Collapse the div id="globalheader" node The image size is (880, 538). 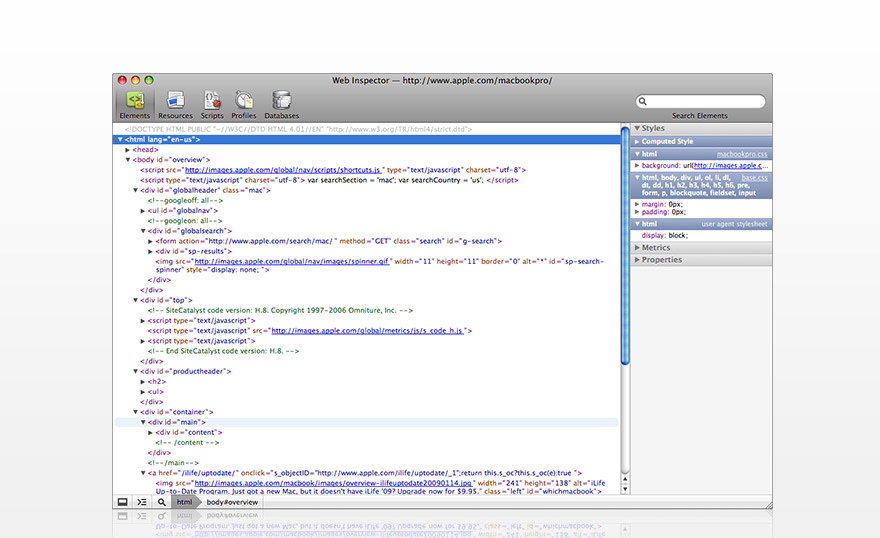135,190
